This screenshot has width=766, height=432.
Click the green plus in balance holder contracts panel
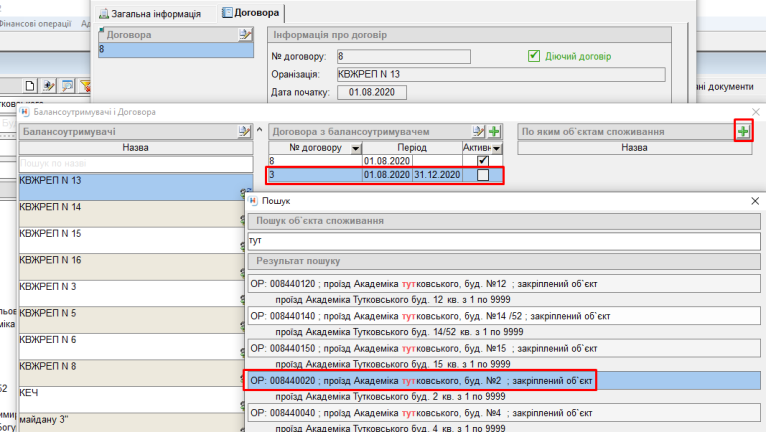click(493, 131)
